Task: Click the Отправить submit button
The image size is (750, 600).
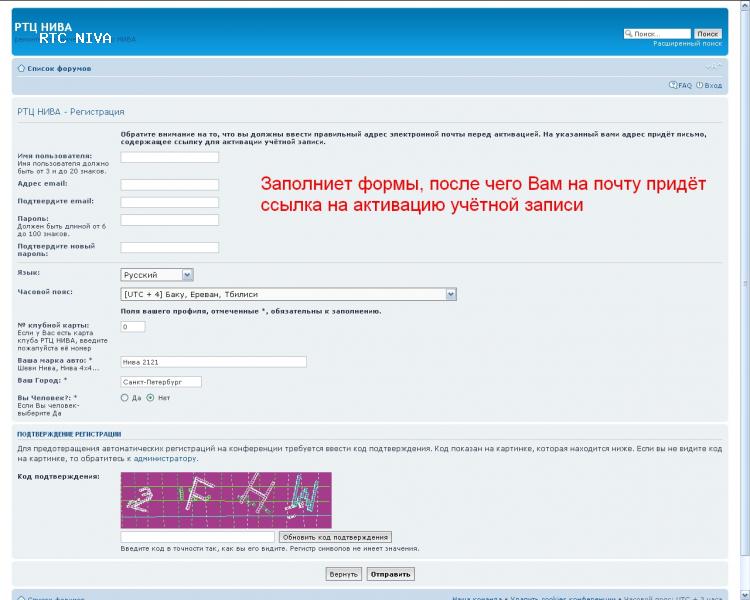Action: tap(390, 574)
